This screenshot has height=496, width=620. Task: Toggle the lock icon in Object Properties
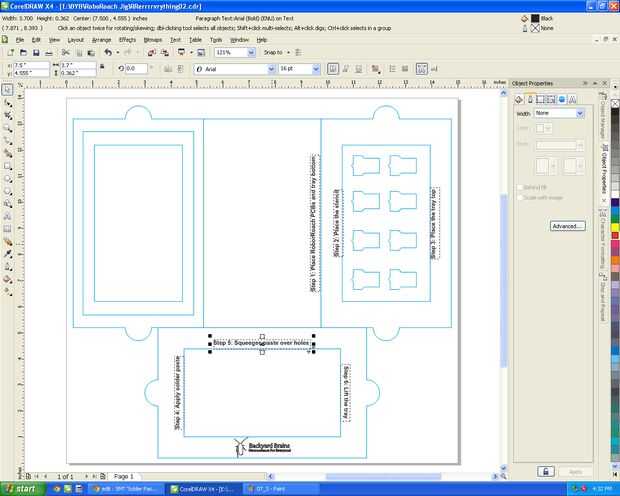coord(546,471)
